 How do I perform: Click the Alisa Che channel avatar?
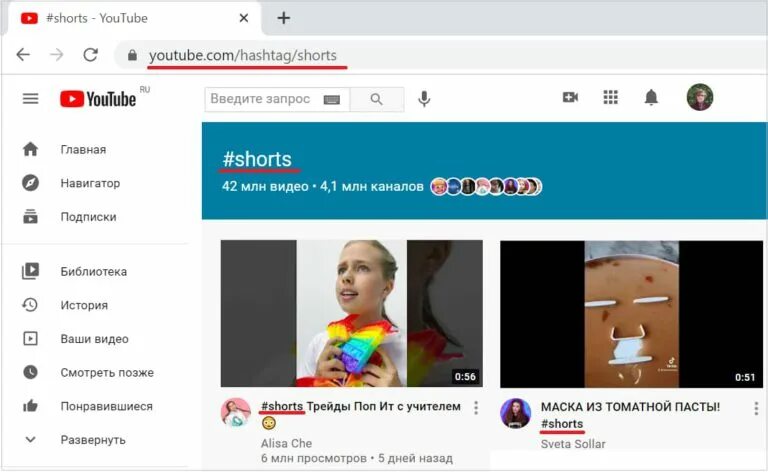(236, 412)
